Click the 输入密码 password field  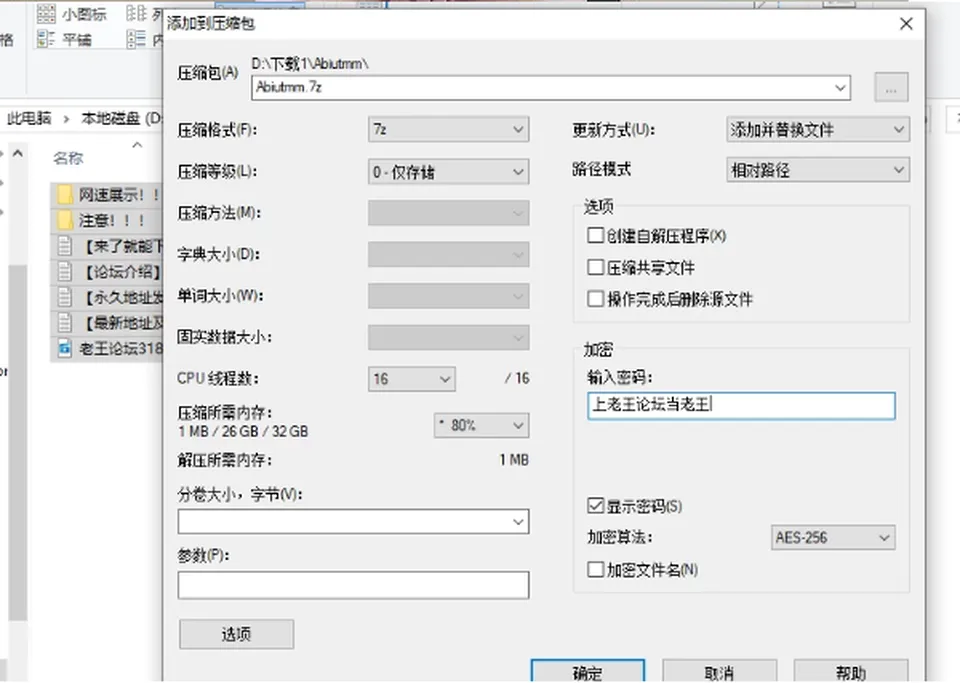[741, 406]
